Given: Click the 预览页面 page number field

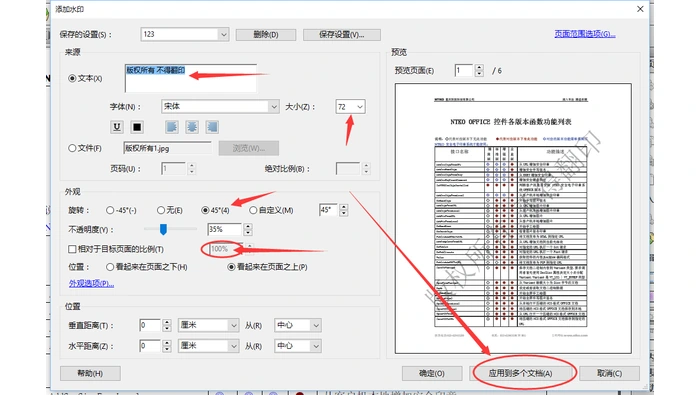Looking at the screenshot, I should point(463,71).
